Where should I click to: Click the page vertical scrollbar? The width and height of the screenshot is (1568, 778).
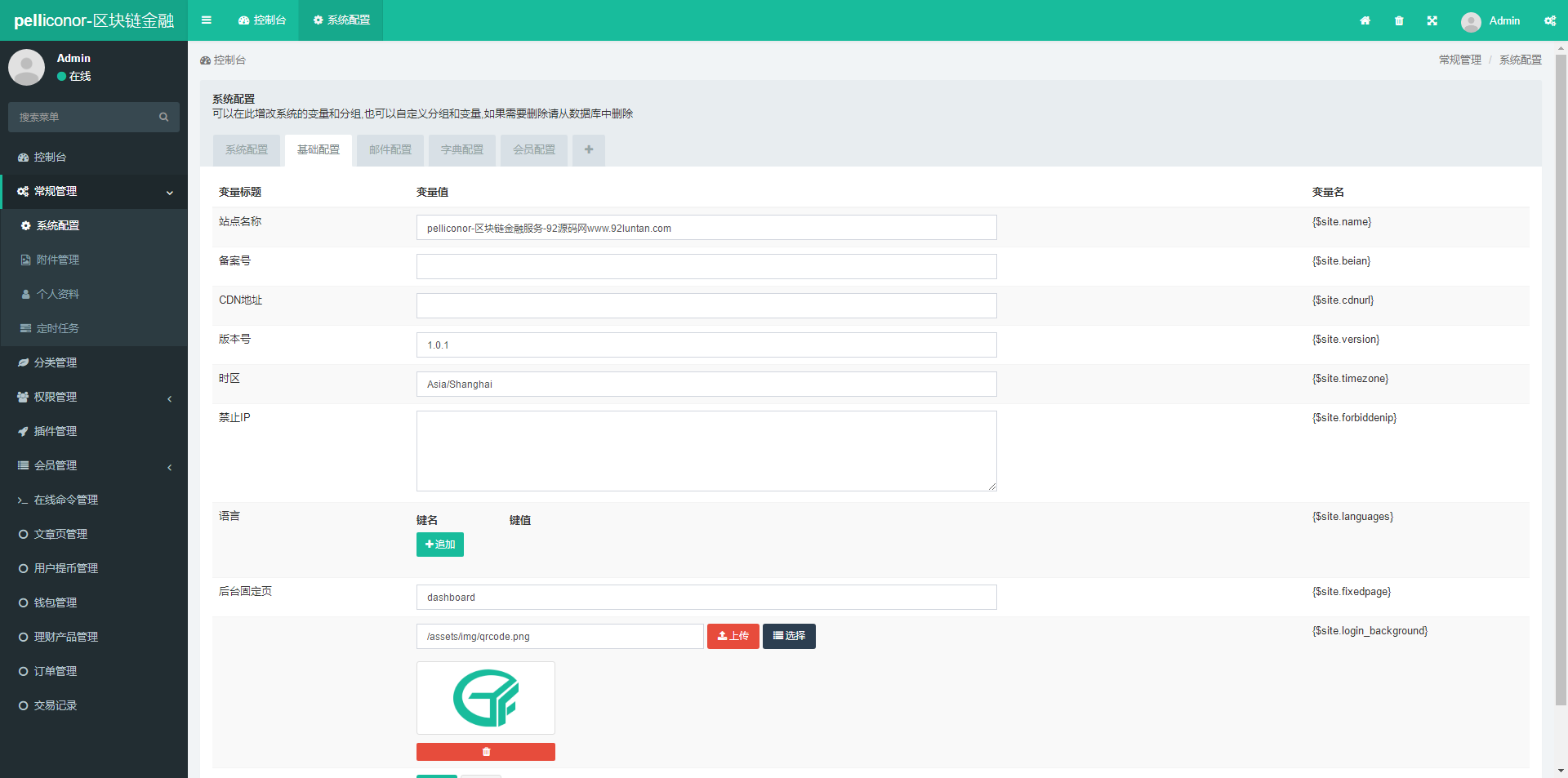1561,380
